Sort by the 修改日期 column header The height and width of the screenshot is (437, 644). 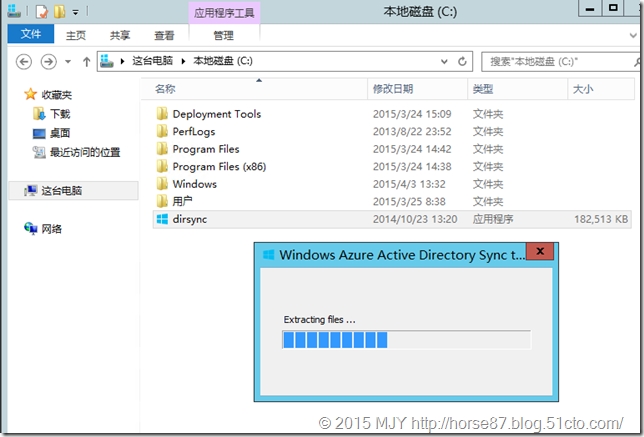click(418, 89)
